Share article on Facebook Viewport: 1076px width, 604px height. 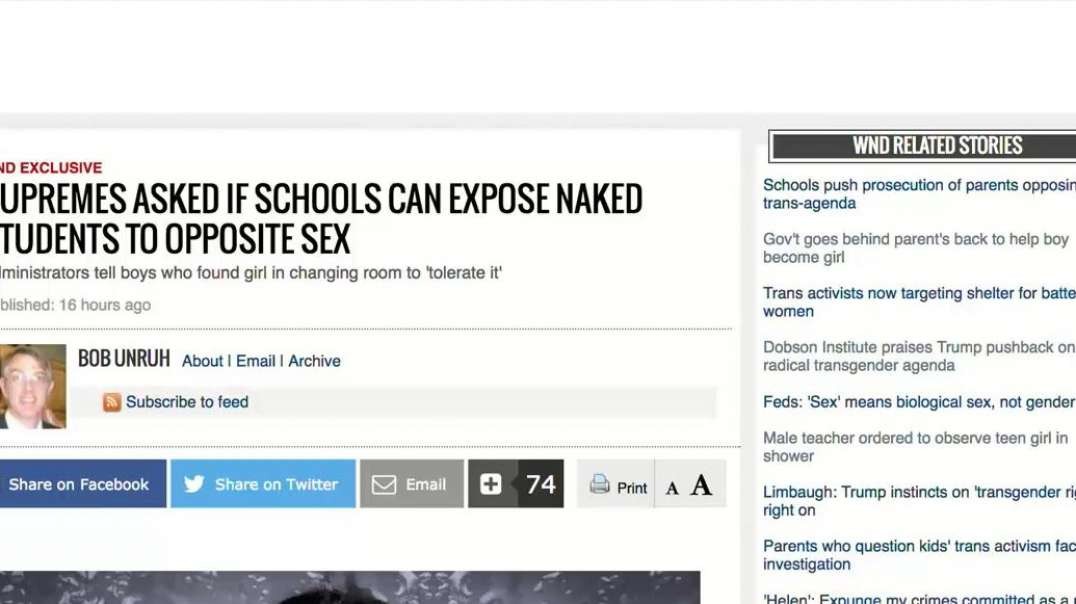(x=83, y=484)
